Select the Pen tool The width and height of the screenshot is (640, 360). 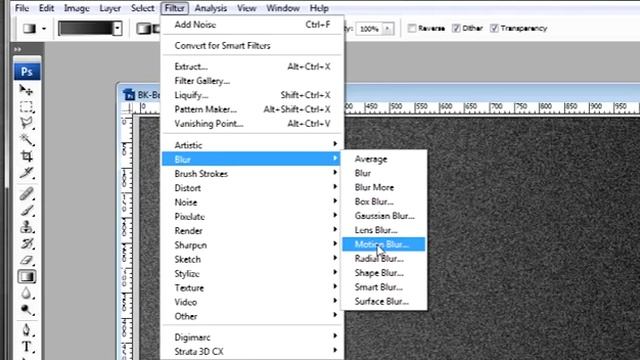(x=27, y=330)
